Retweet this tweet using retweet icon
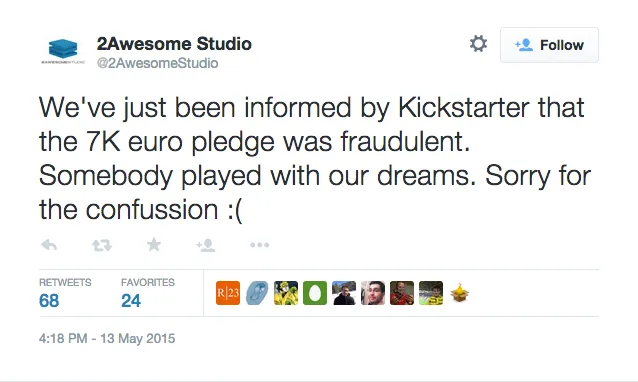 pos(101,245)
